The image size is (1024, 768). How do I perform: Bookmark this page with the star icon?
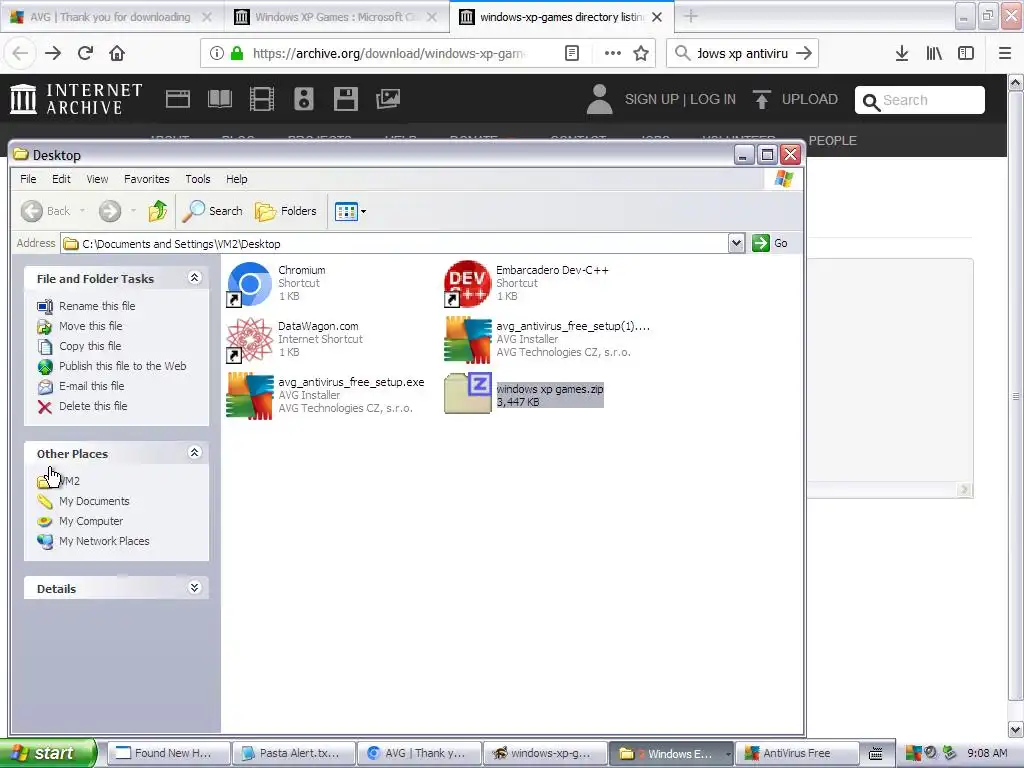click(x=641, y=54)
